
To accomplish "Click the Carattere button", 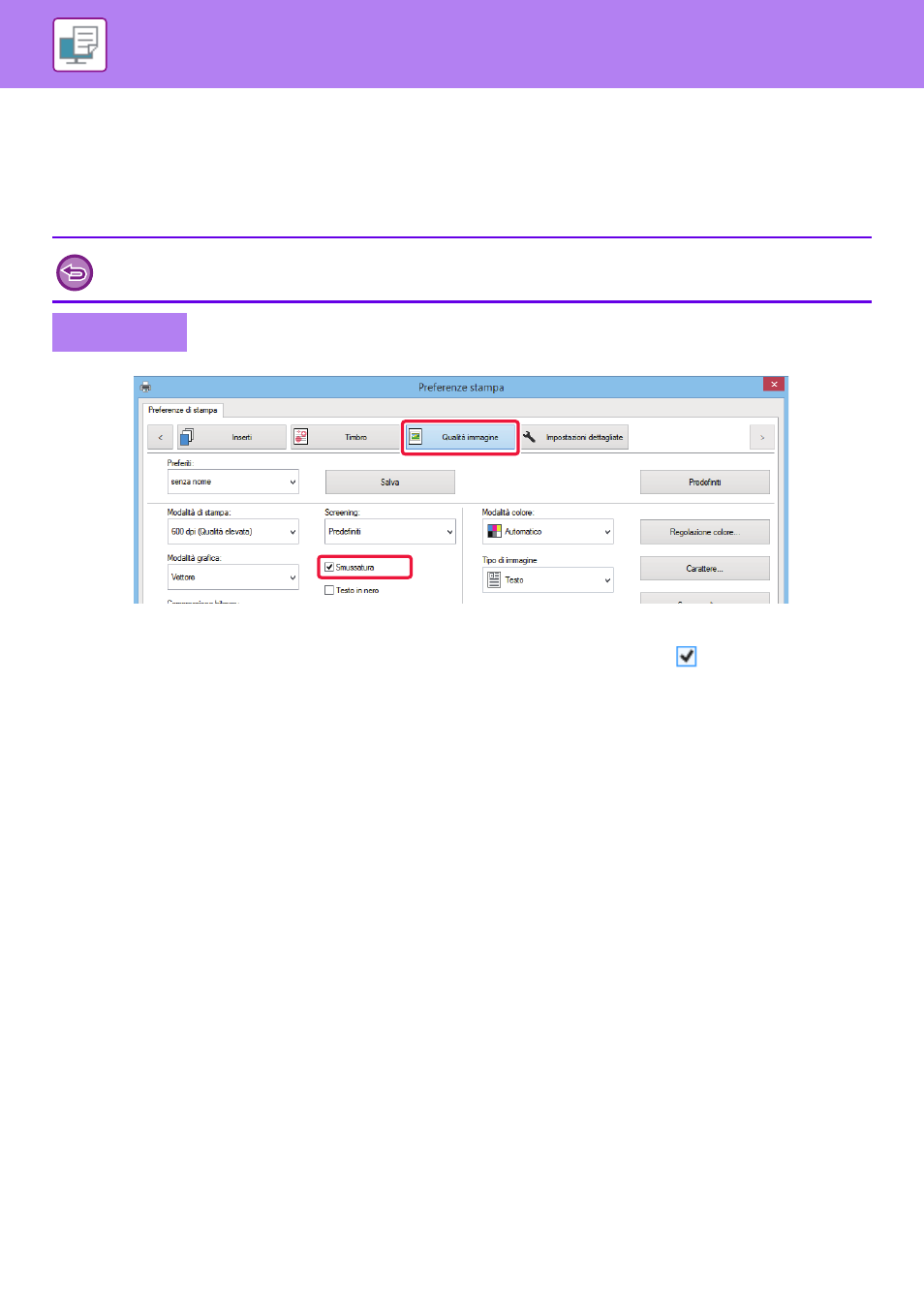I will click(705, 569).
